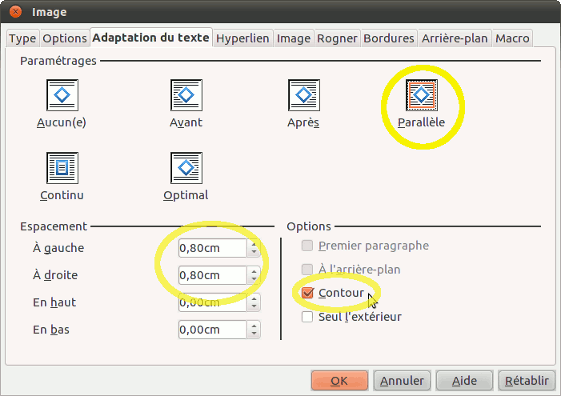Select the Adaptation du texte tab

[x=151, y=38]
